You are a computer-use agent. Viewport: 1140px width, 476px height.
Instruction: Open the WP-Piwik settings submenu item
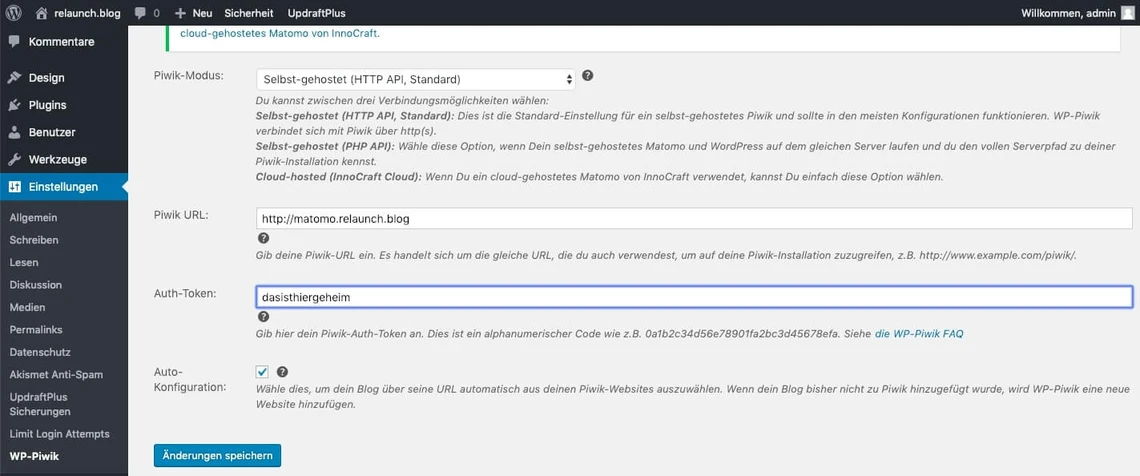(x=34, y=456)
